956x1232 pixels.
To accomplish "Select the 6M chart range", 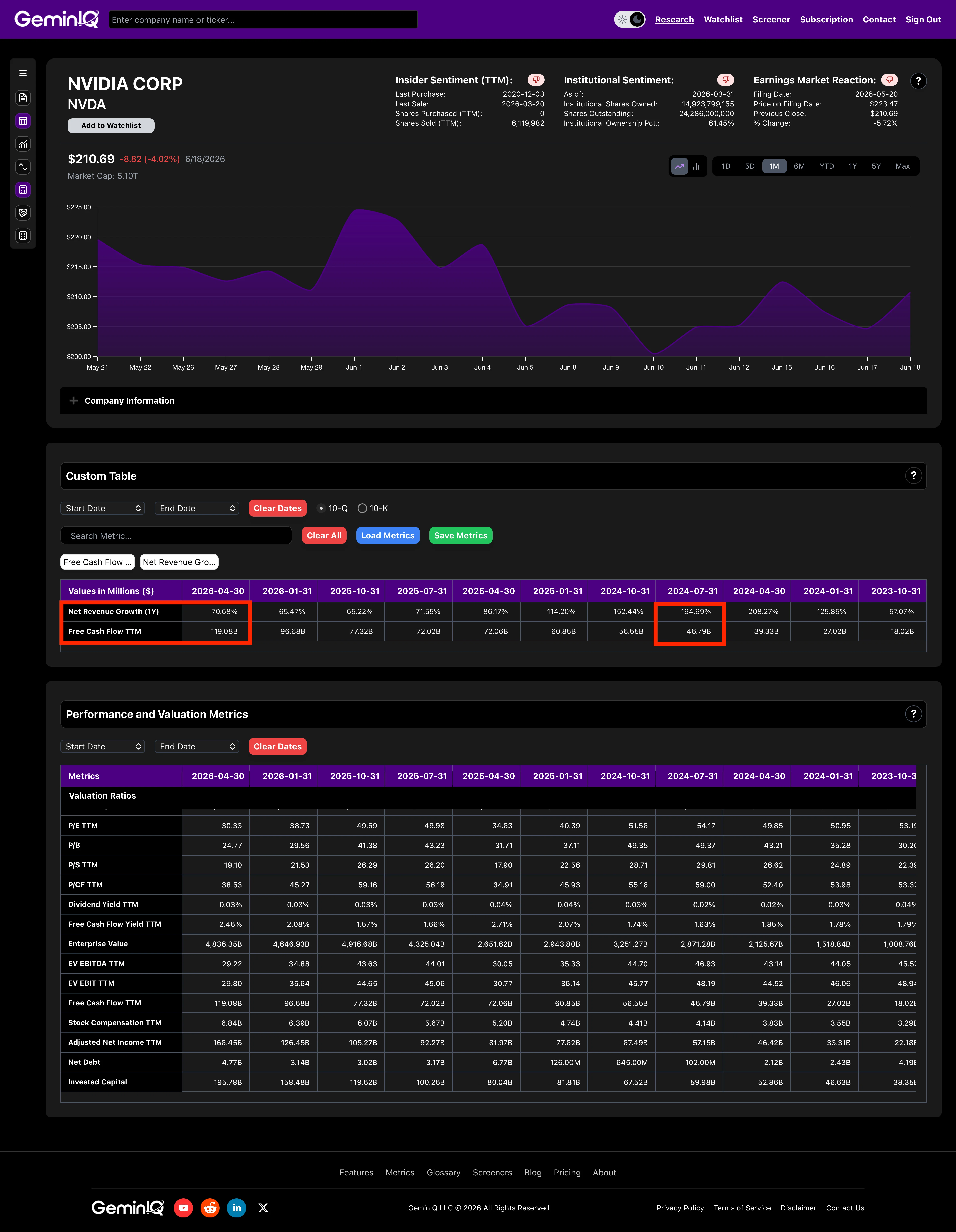I will [x=799, y=166].
